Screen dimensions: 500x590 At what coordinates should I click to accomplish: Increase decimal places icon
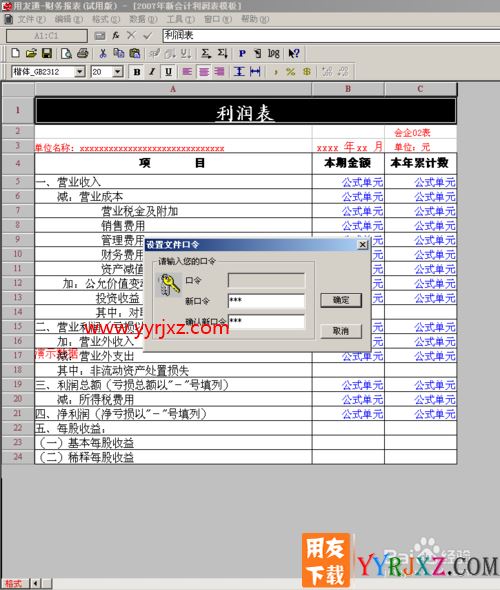[x=327, y=71]
